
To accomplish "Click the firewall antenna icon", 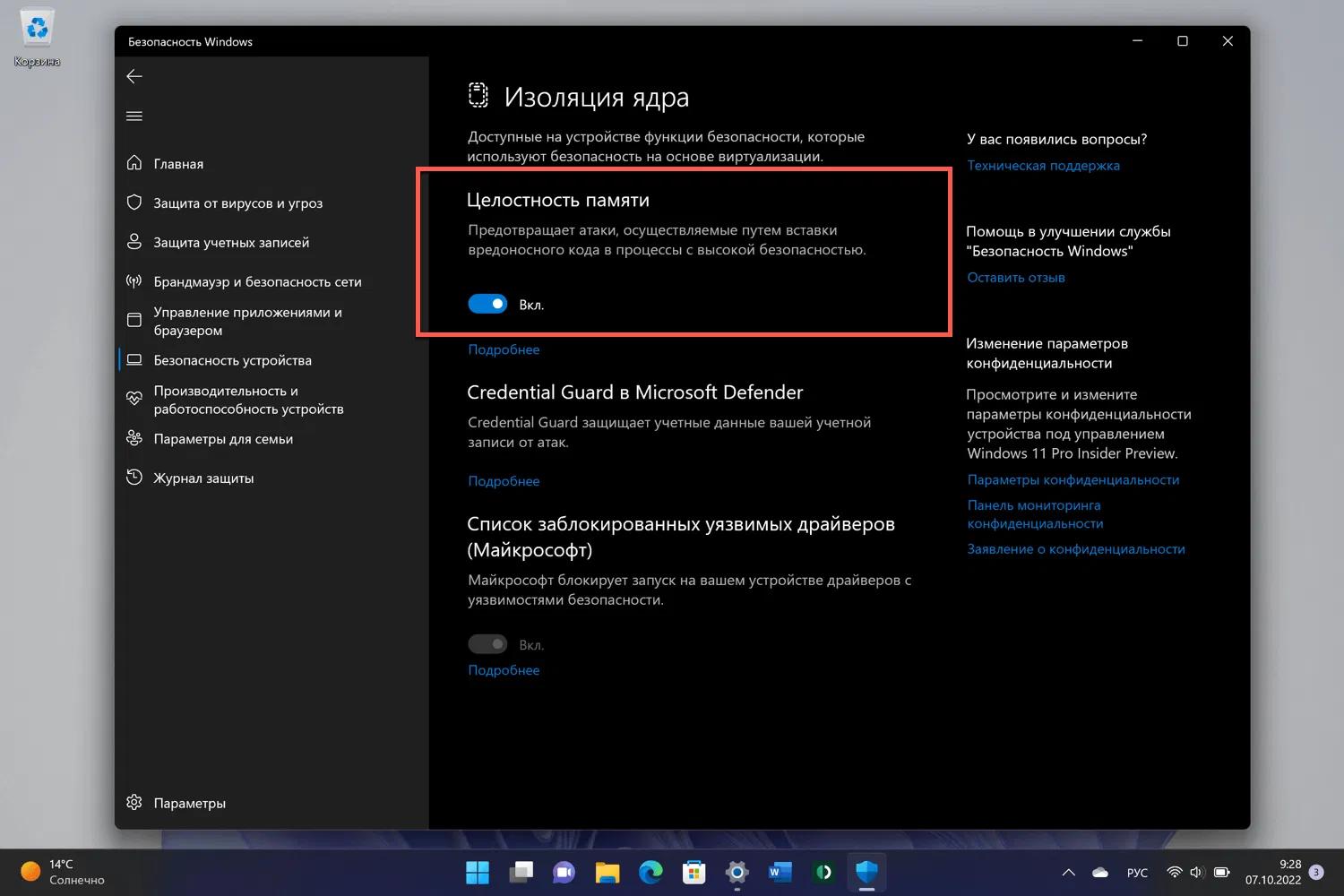I will [134, 281].
